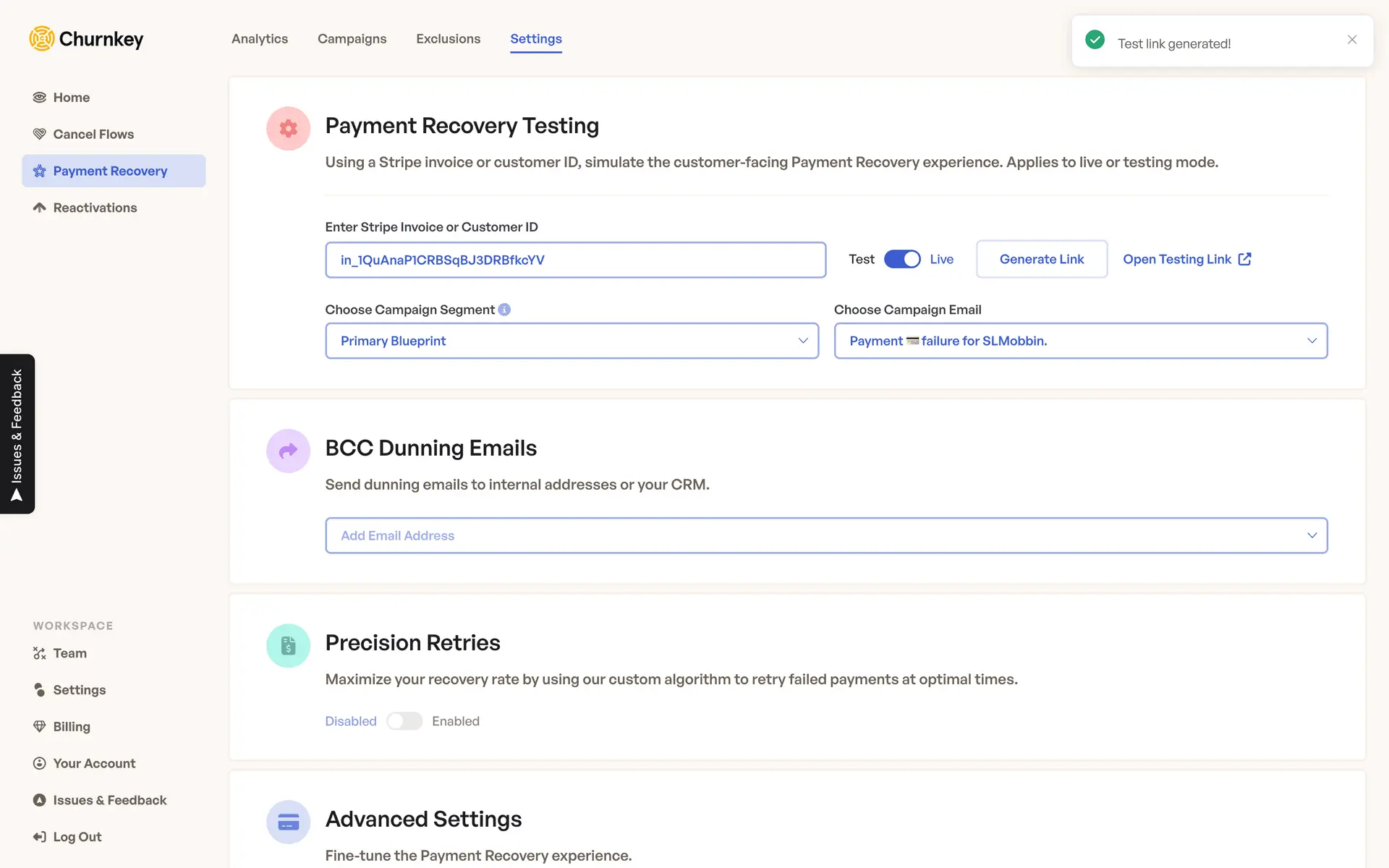
Task: Click the Reactivations arrow icon
Action: click(40, 208)
